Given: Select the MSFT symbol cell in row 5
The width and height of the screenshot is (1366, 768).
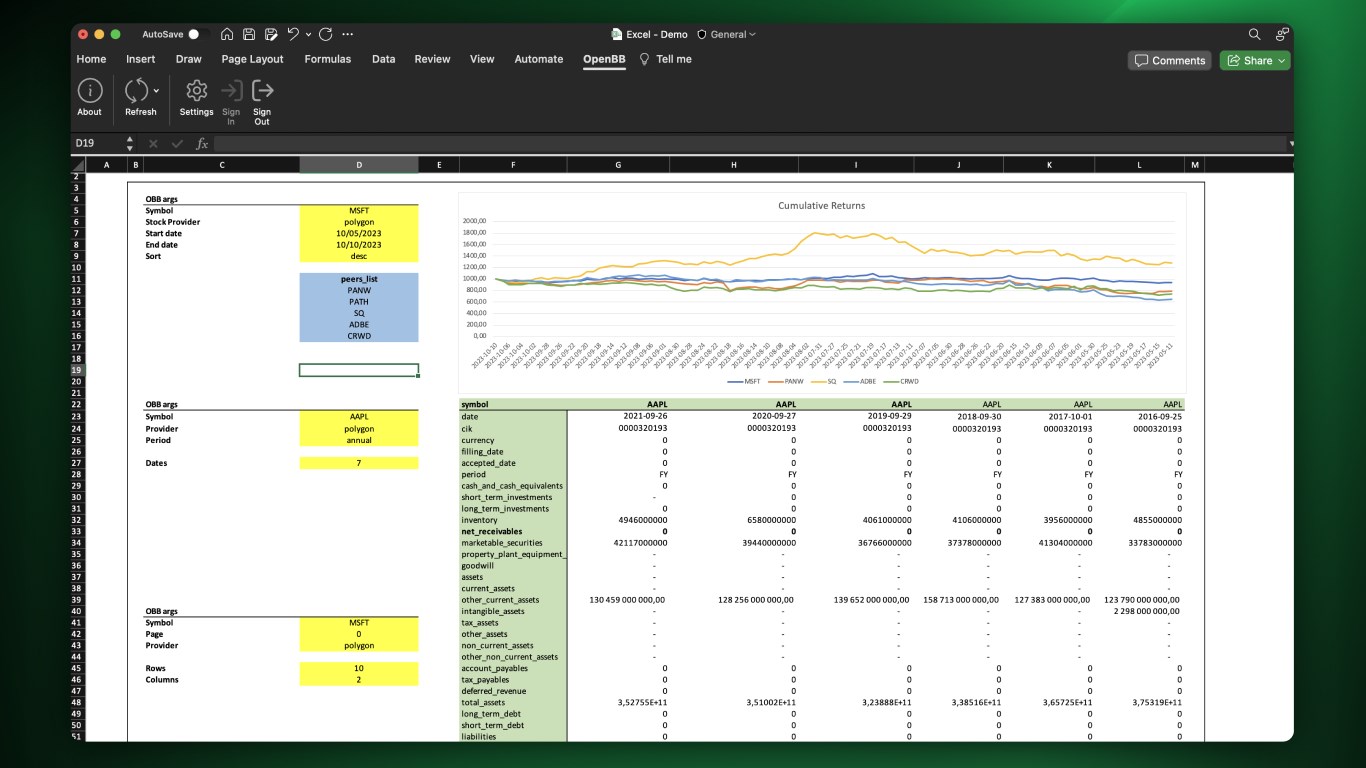Looking at the screenshot, I should click(359, 211).
